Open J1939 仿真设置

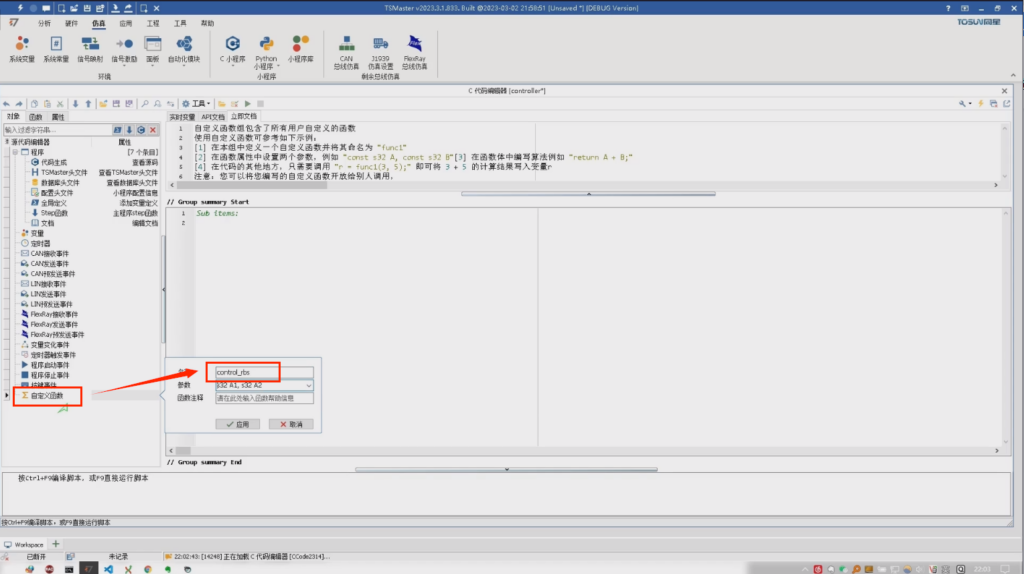pyautogui.click(x=380, y=48)
